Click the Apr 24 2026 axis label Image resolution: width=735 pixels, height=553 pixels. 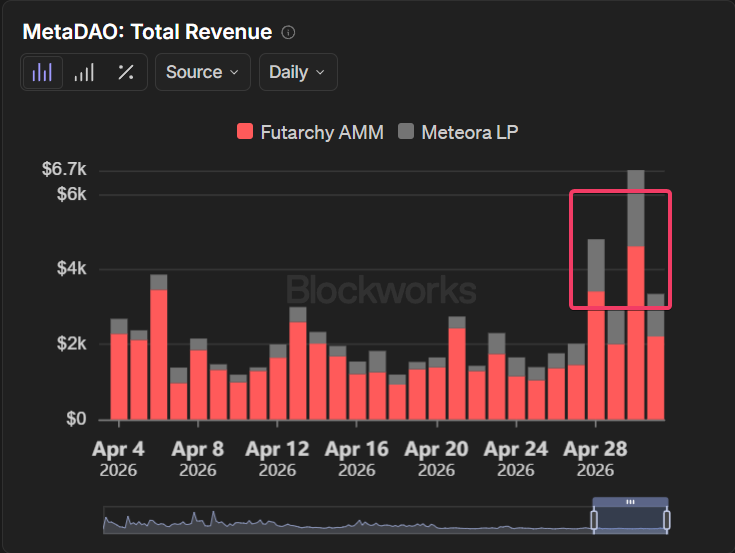[516, 459]
